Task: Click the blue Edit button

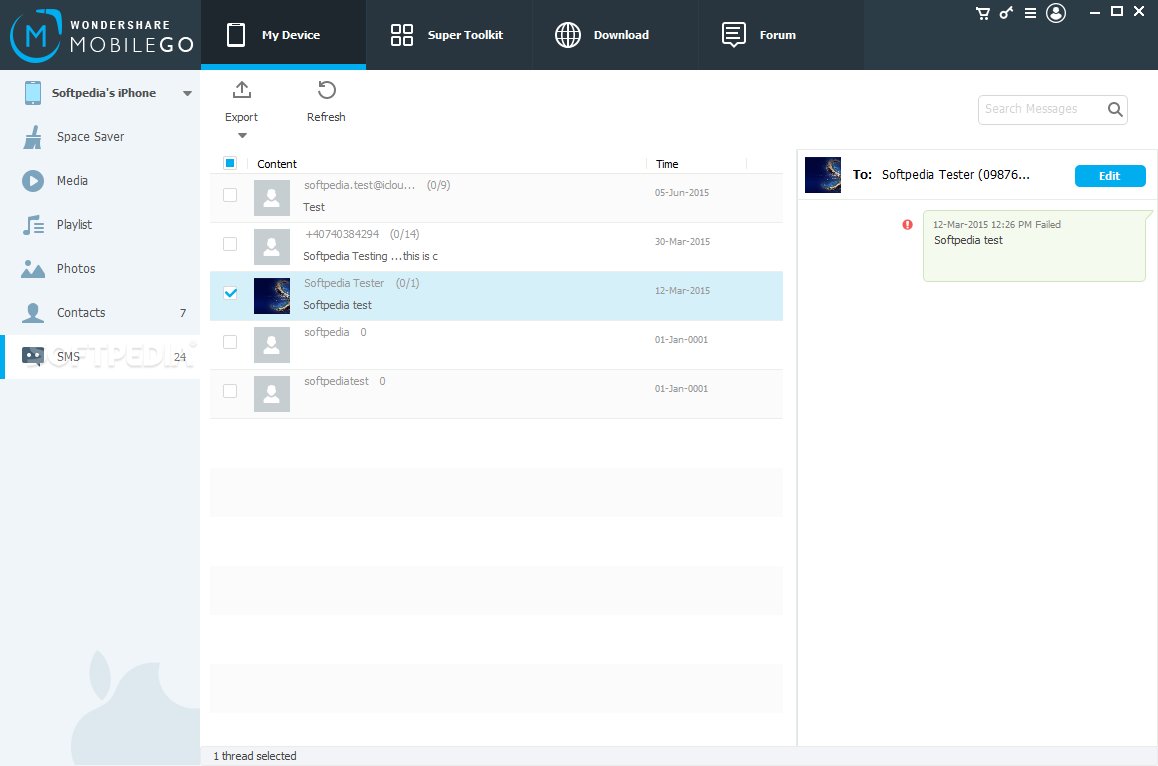Action: [1110, 176]
